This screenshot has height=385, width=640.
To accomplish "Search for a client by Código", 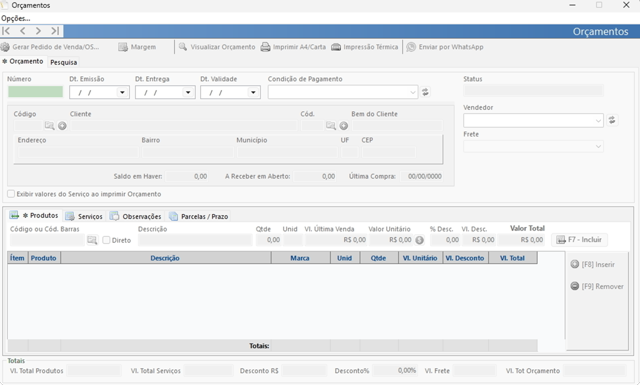I will (49, 126).
